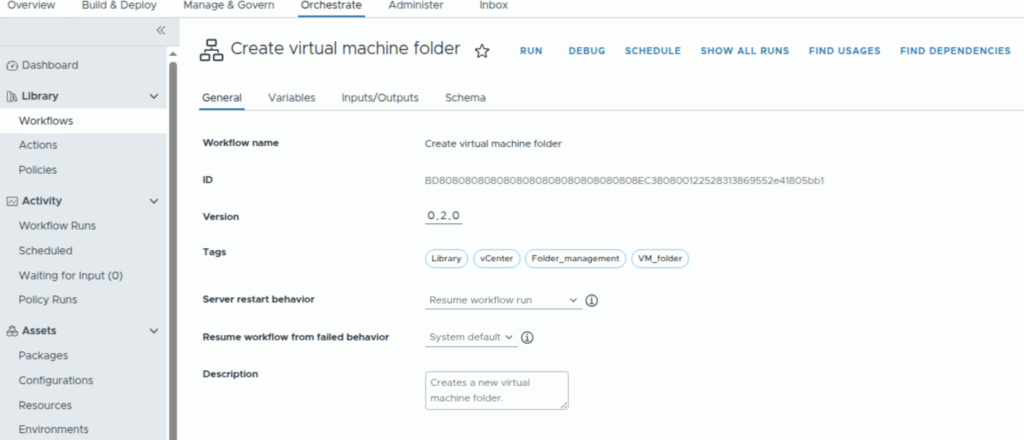This screenshot has height=440, width=1024.
Task: Collapse the Activity section
Action: [154, 201]
